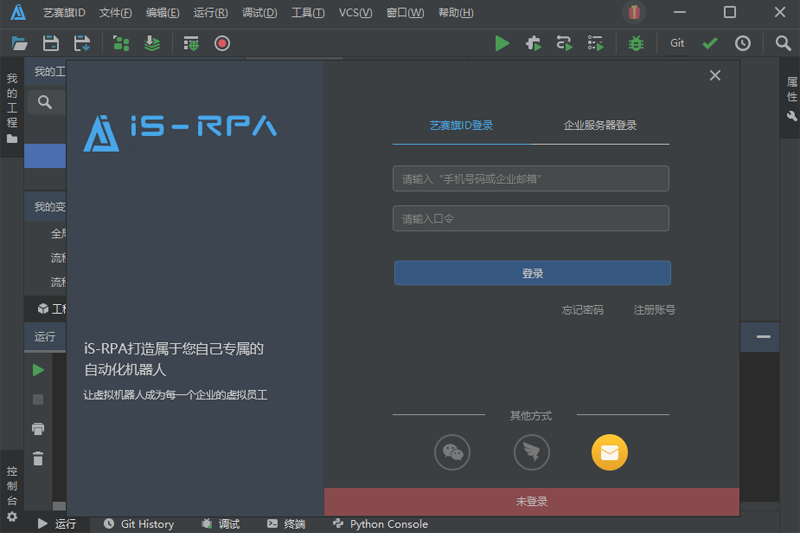The height and width of the screenshot is (533, 800).
Task: Click the loop run toolbar icon
Action: coord(564,43)
